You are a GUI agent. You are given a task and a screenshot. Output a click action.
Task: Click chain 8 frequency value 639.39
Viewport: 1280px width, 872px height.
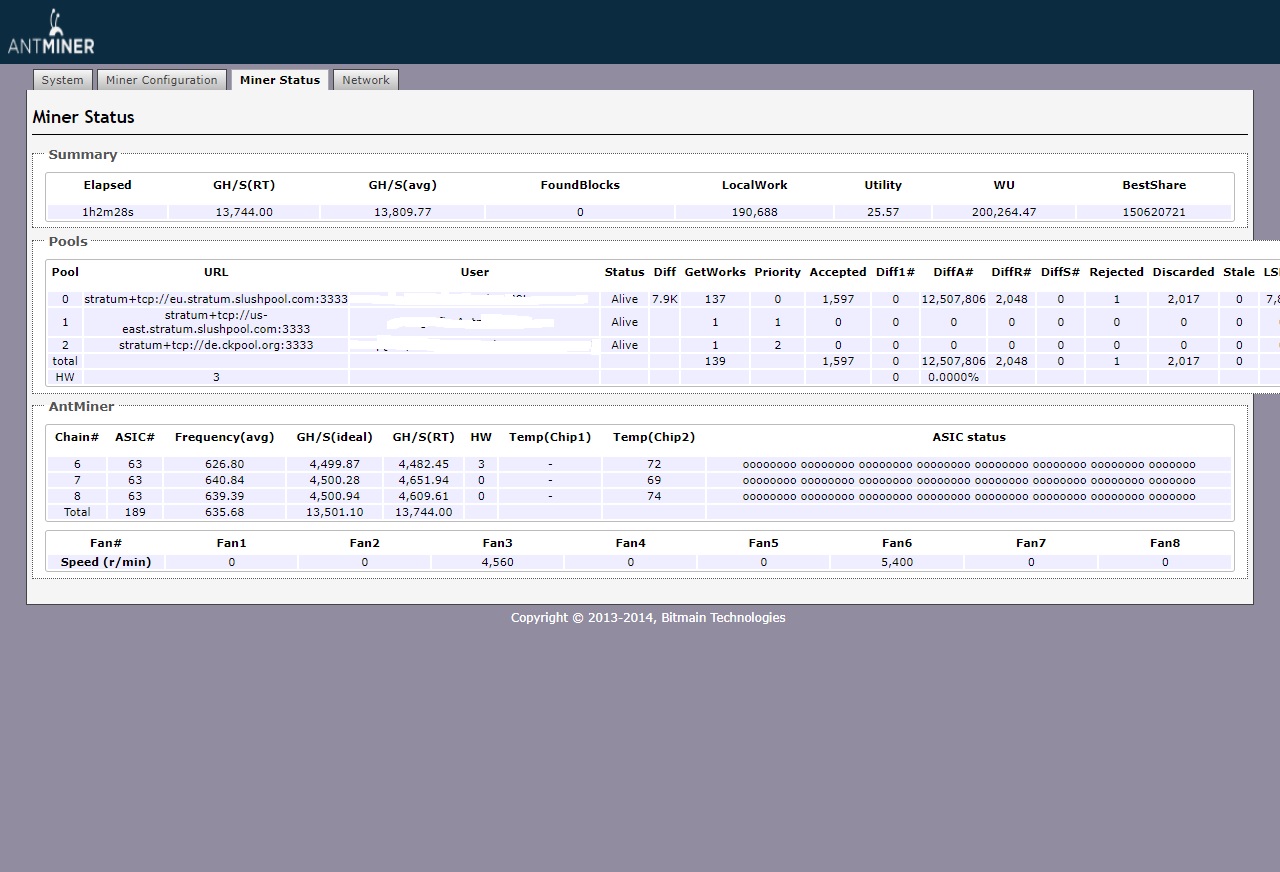[x=224, y=496]
